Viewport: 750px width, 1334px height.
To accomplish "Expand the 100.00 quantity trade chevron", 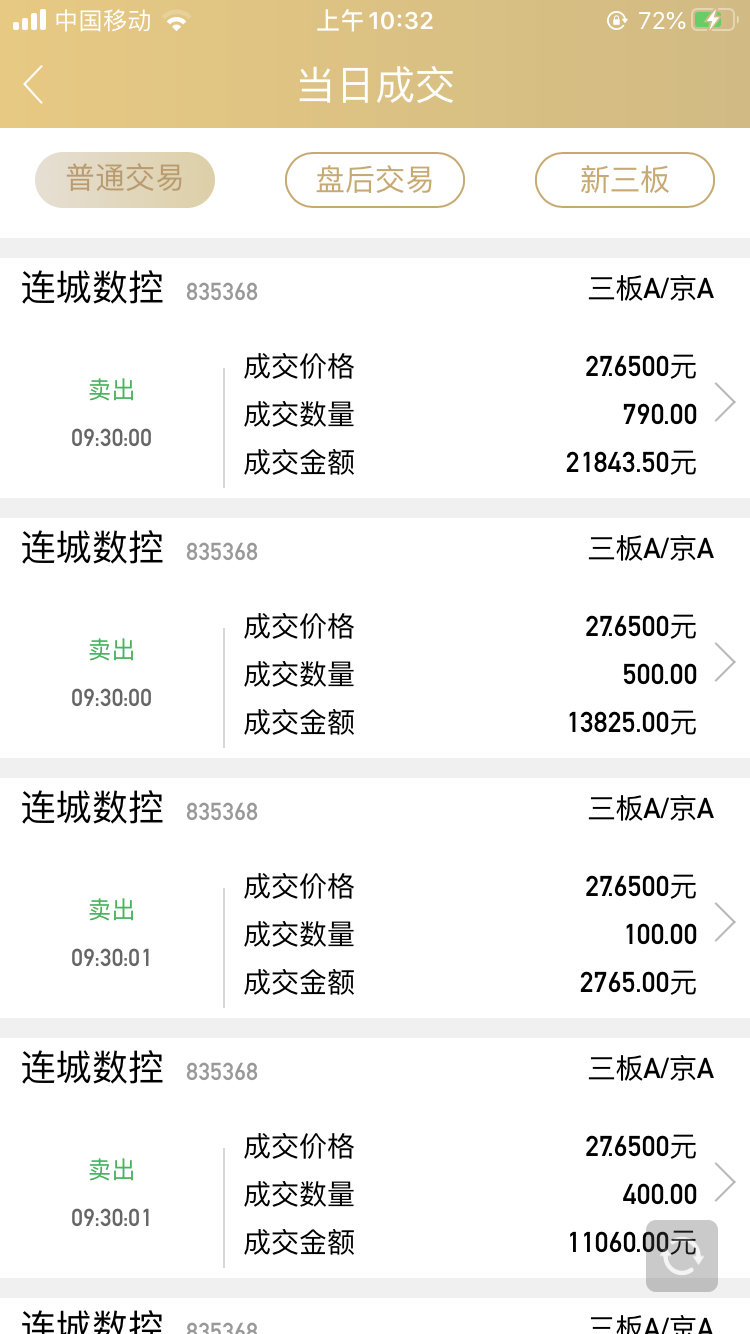I will (x=726, y=922).
